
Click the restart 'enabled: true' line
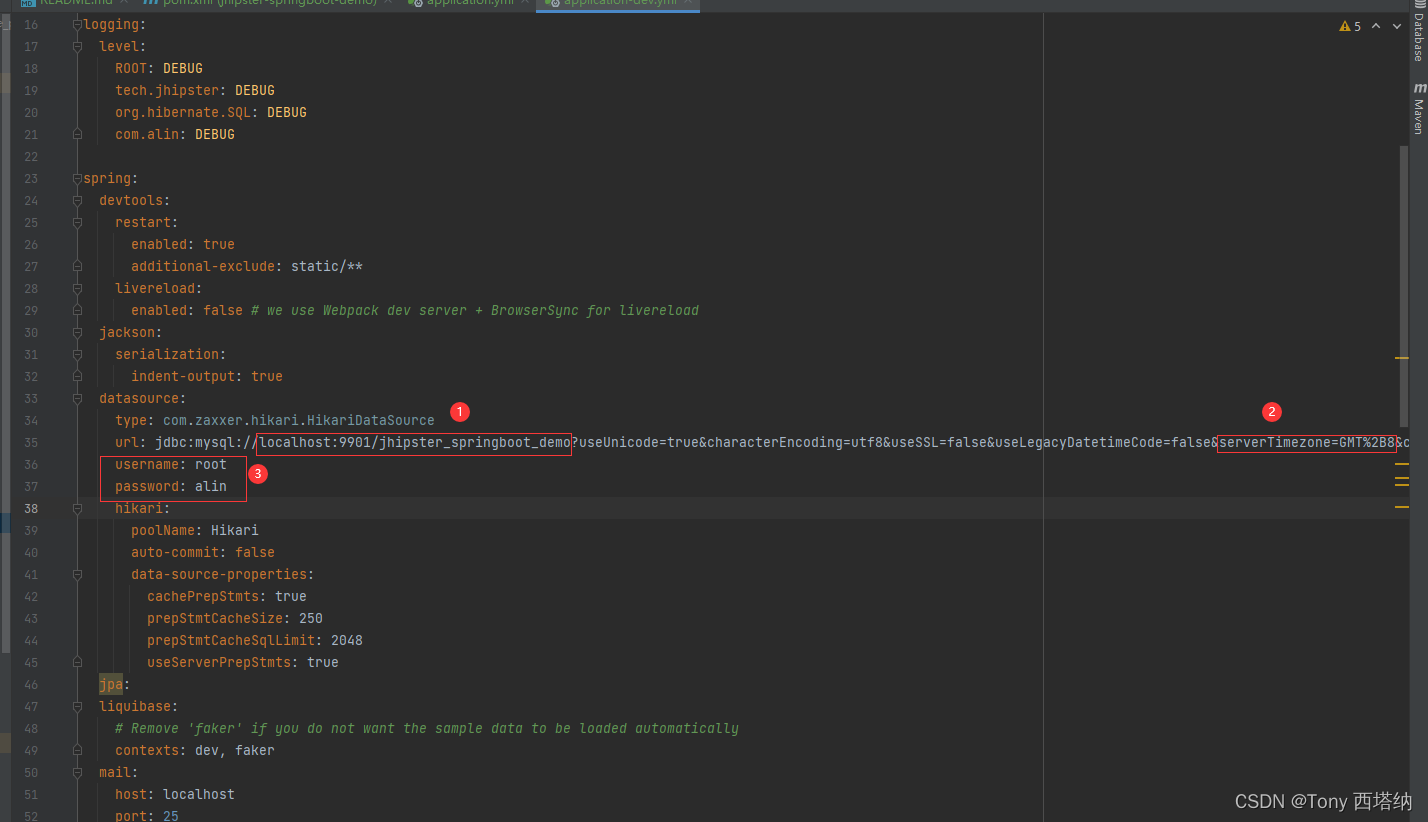tap(183, 245)
